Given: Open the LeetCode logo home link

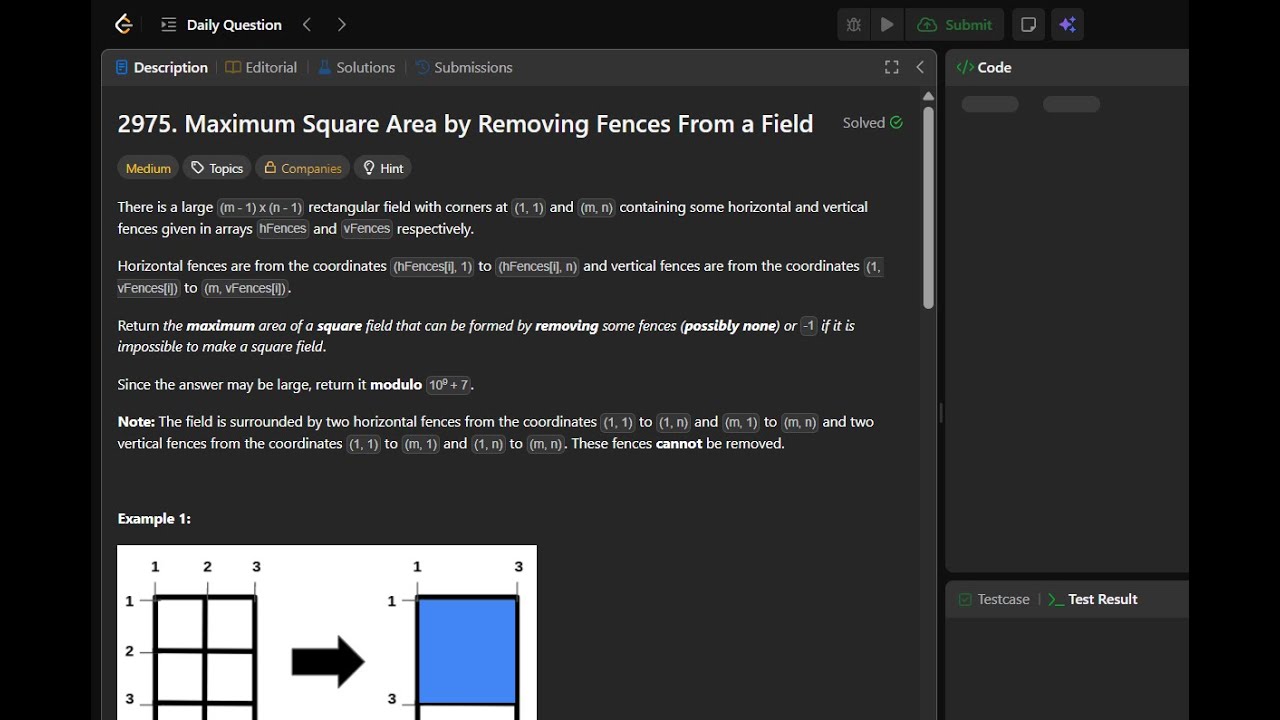Looking at the screenshot, I should 123,24.
